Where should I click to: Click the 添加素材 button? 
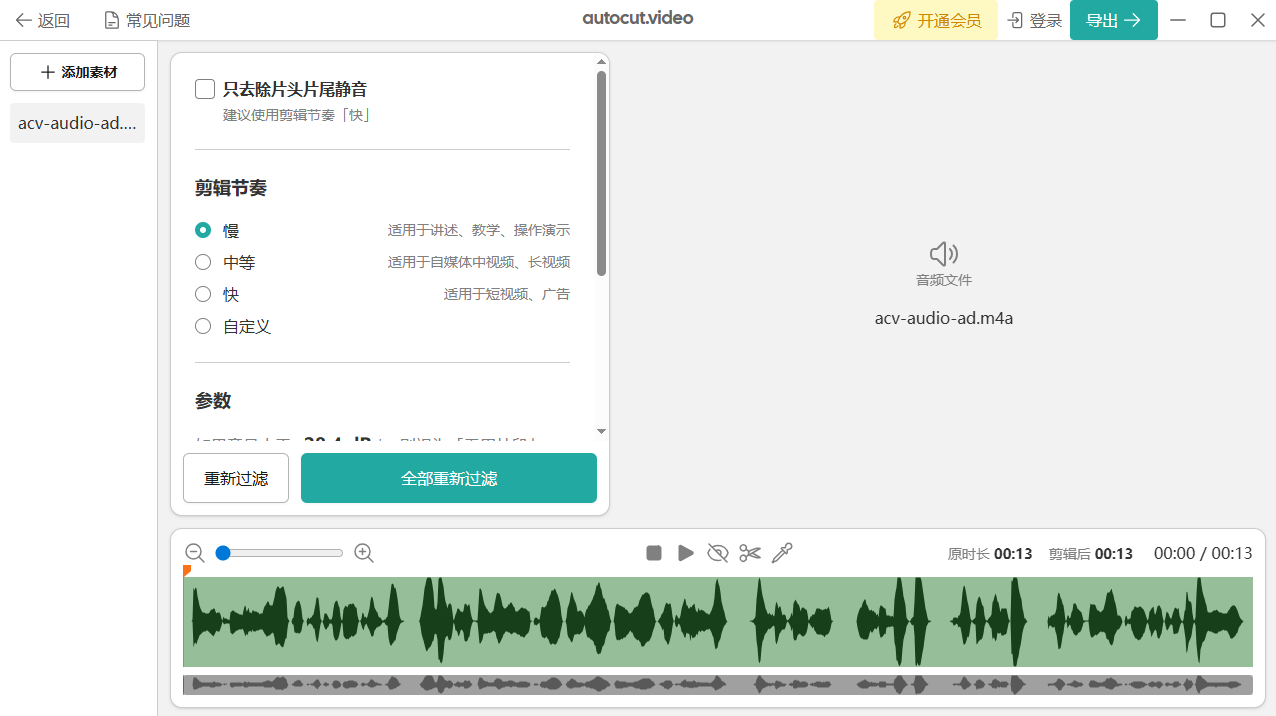click(77, 72)
